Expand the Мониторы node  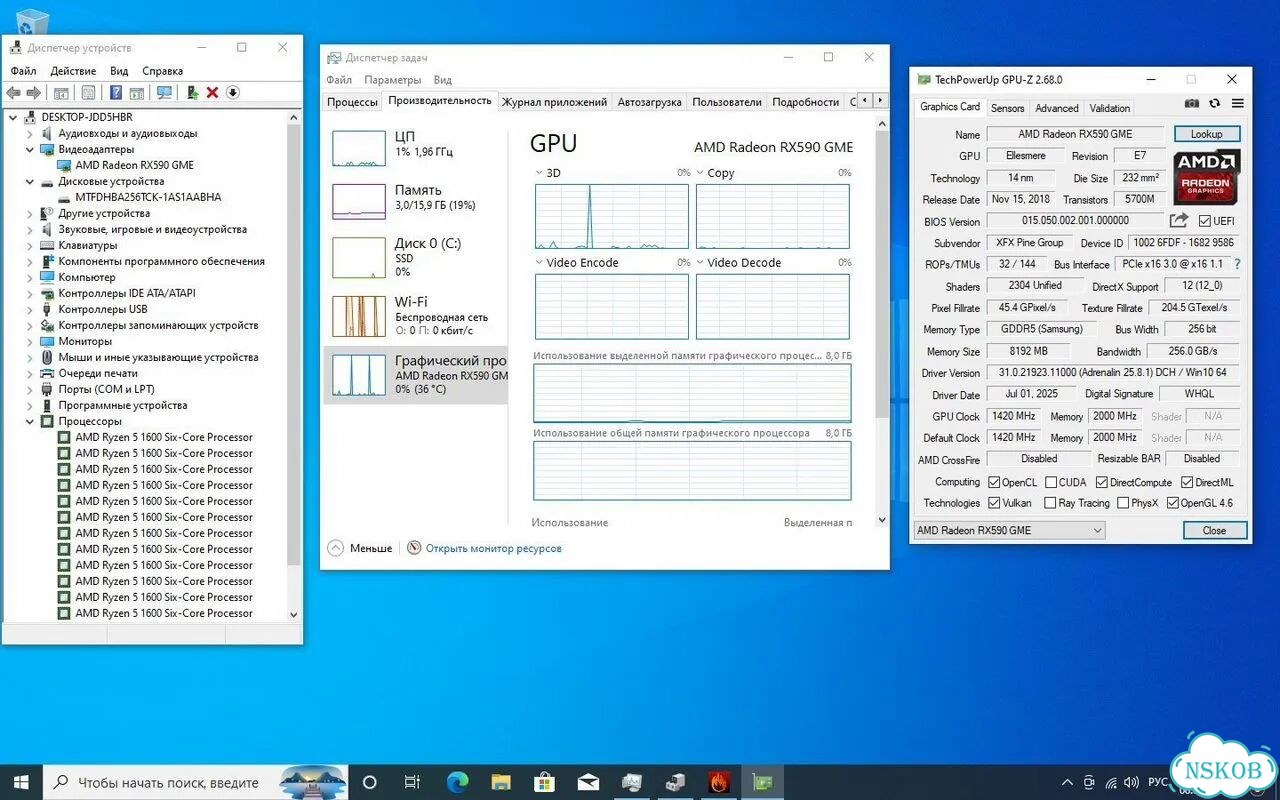click(29, 341)
